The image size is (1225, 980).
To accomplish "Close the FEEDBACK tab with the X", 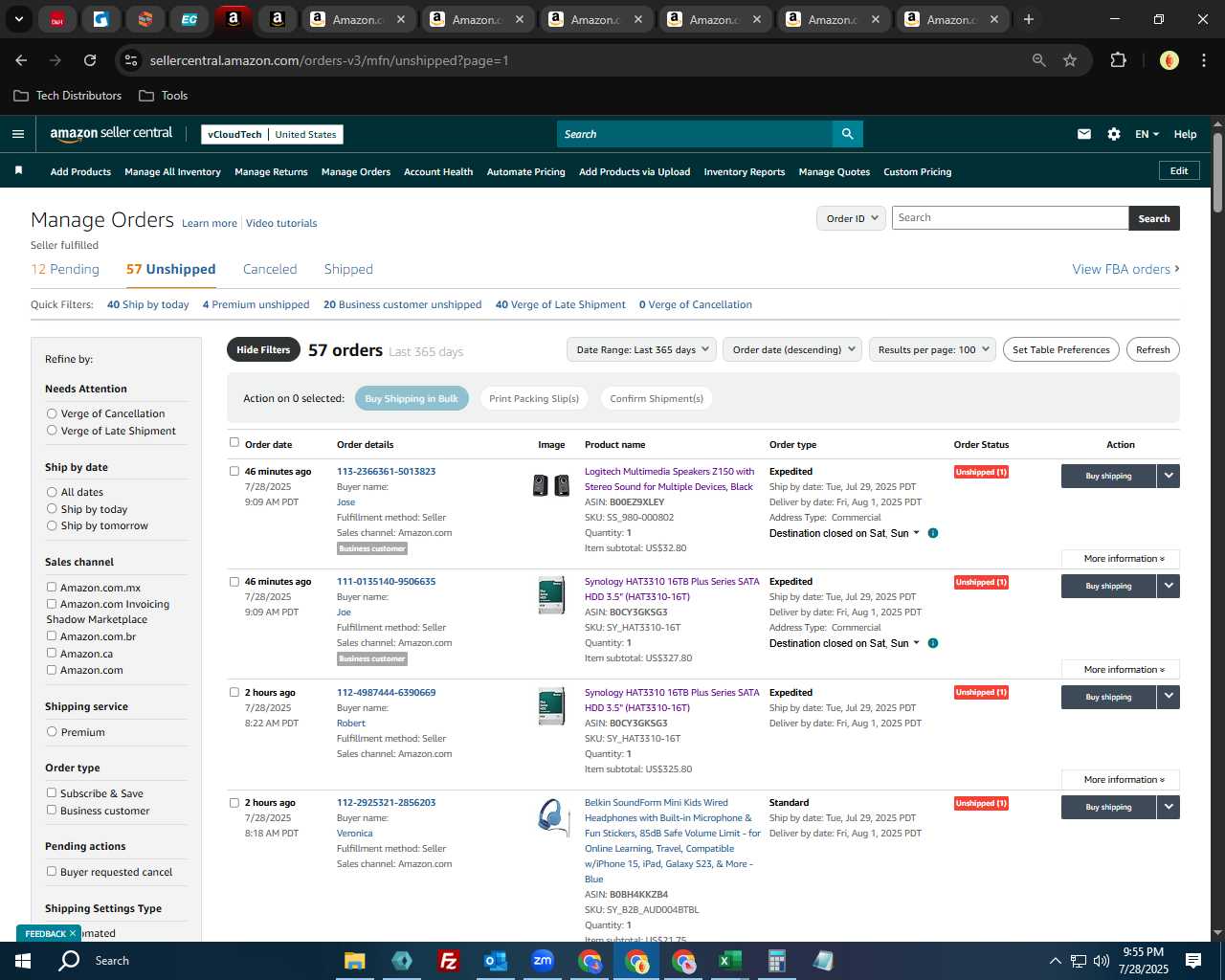I will click(x=72, y=933).
